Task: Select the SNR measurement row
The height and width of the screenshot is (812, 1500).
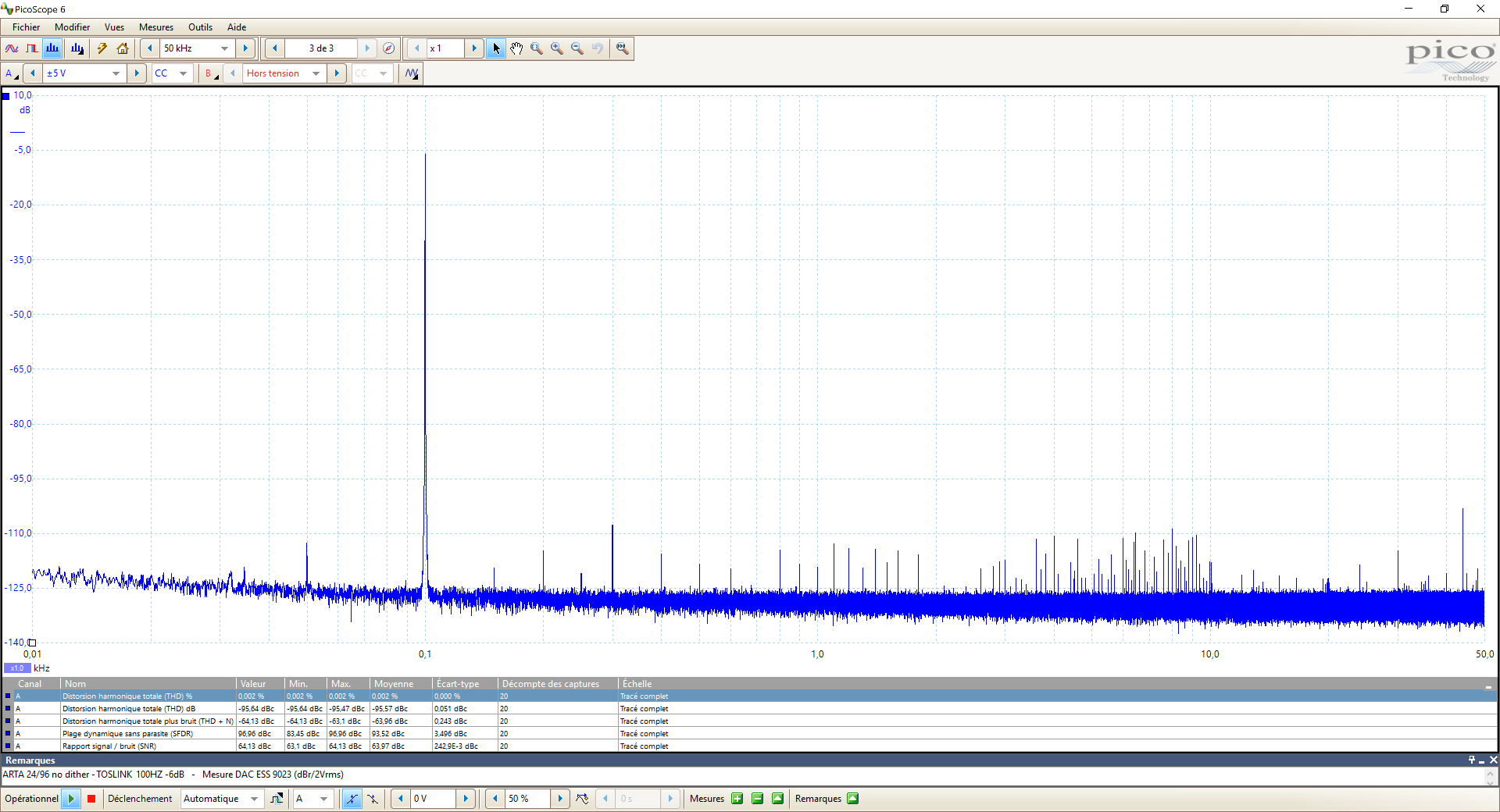Action: [x=750, y=746]
